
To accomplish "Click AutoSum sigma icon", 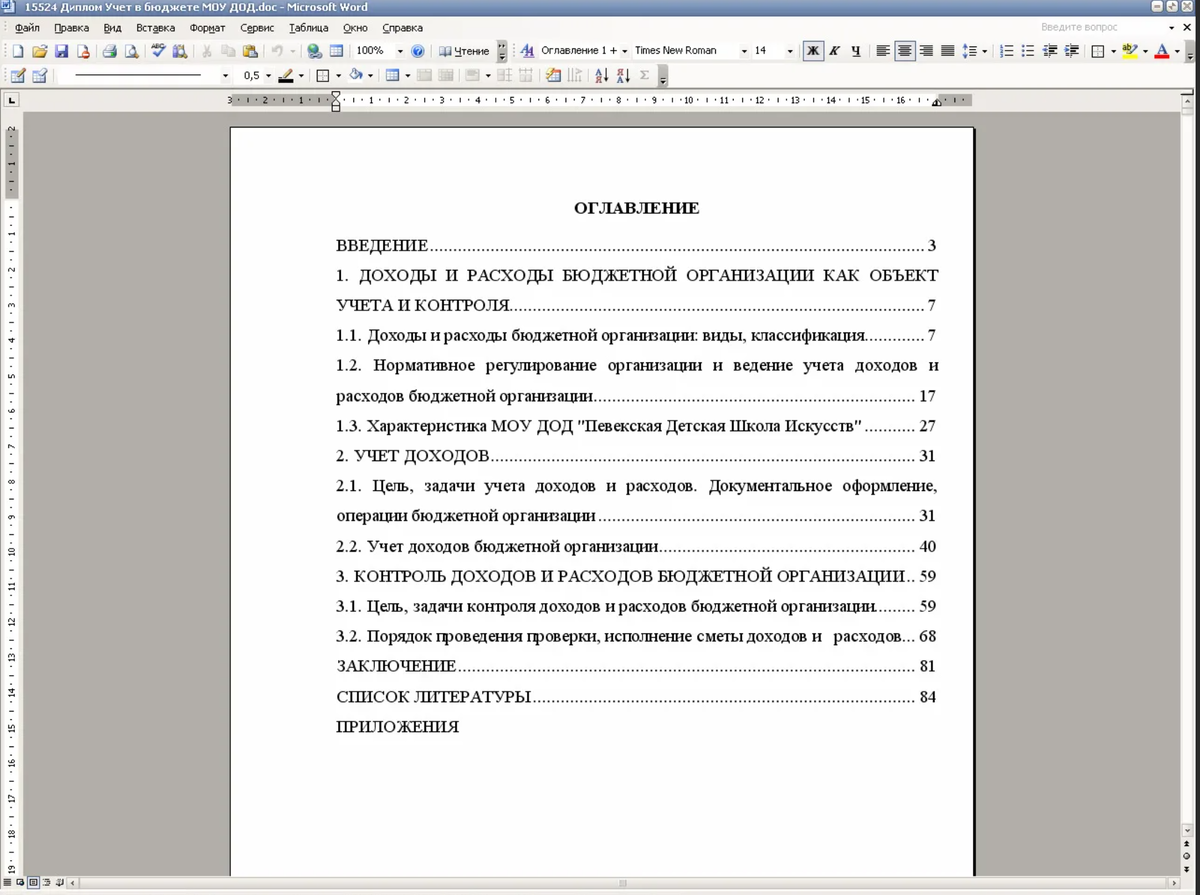I will tap(644, 75).
